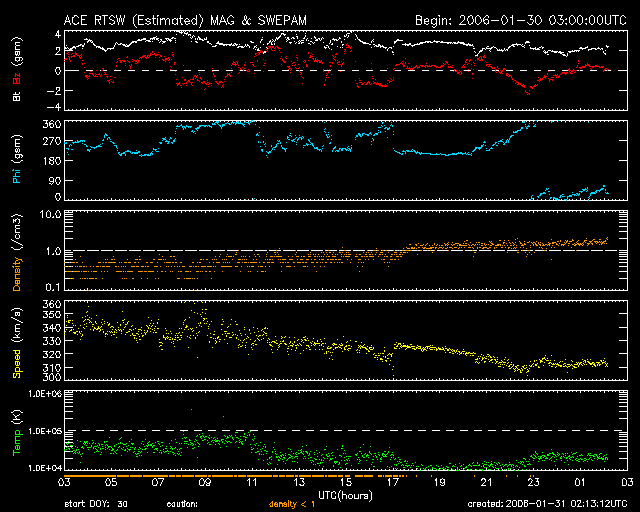Screen dimensions: 640x512
Task: Click the 'UTC(hours)' axis title
Action: (x=345, y=496)
